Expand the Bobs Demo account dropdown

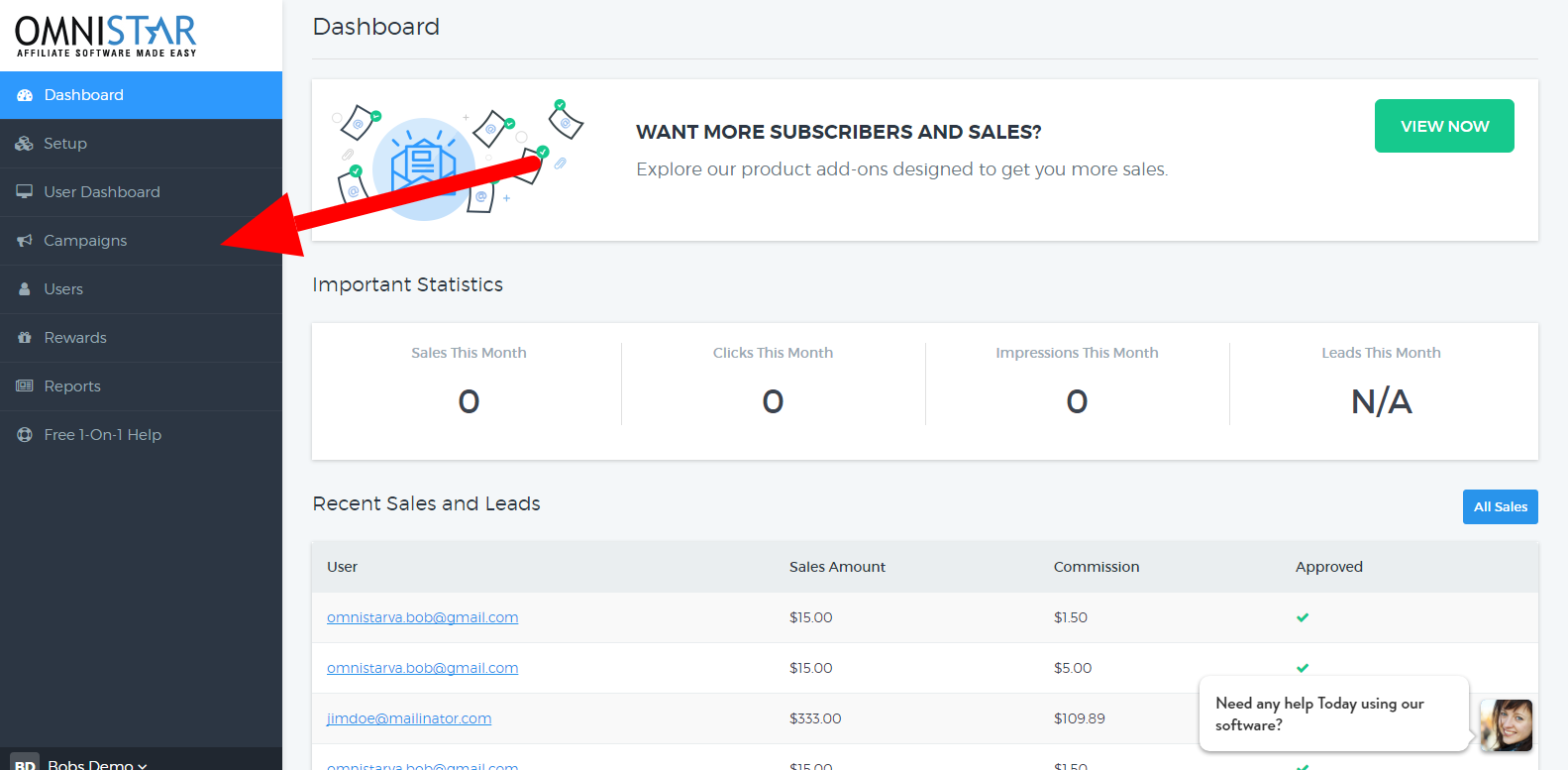97,763
